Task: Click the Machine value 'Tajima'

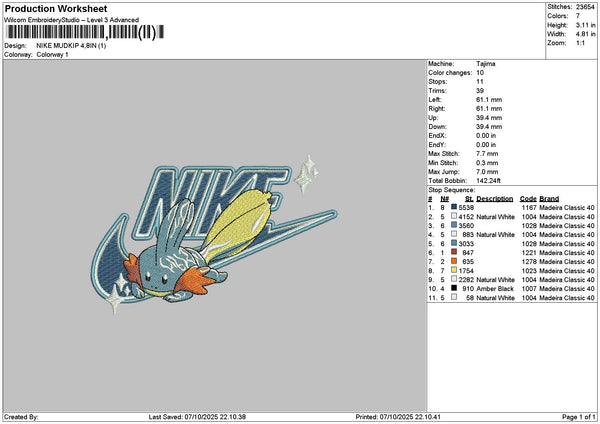Action: pyautogui.click(x=486, y=64)
